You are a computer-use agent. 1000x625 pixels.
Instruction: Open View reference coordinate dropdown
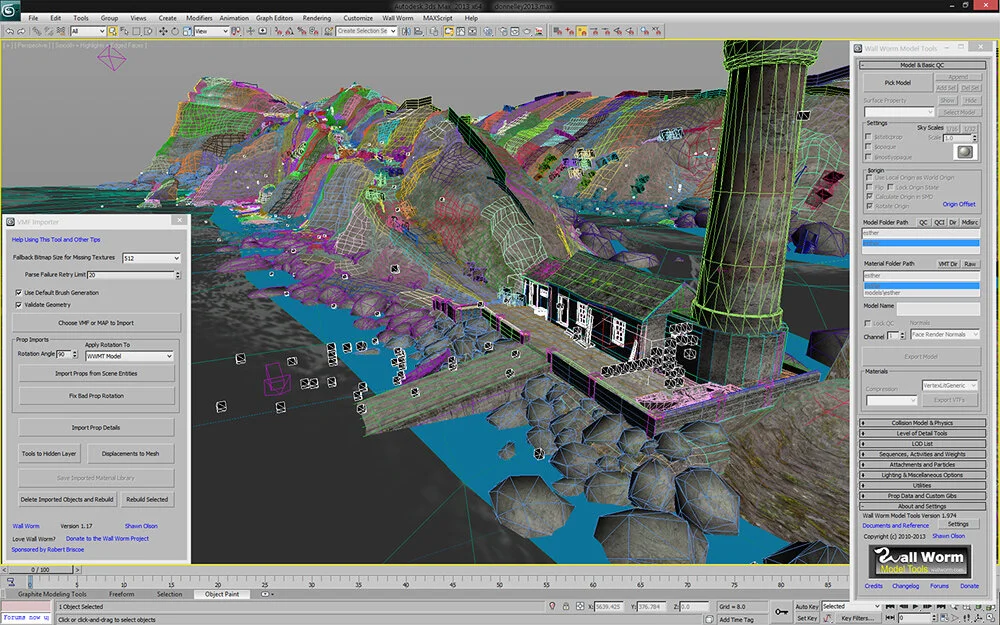click(212, 31)
